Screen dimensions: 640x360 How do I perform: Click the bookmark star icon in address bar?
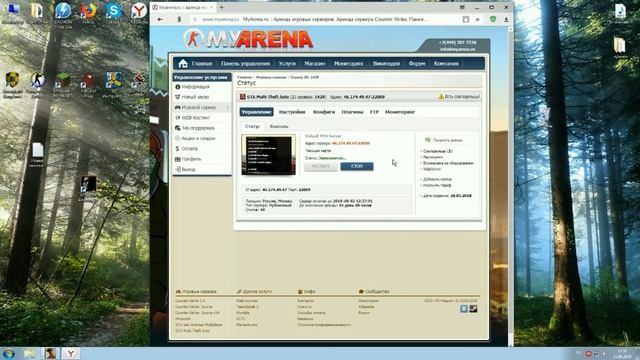pos(477,19)
